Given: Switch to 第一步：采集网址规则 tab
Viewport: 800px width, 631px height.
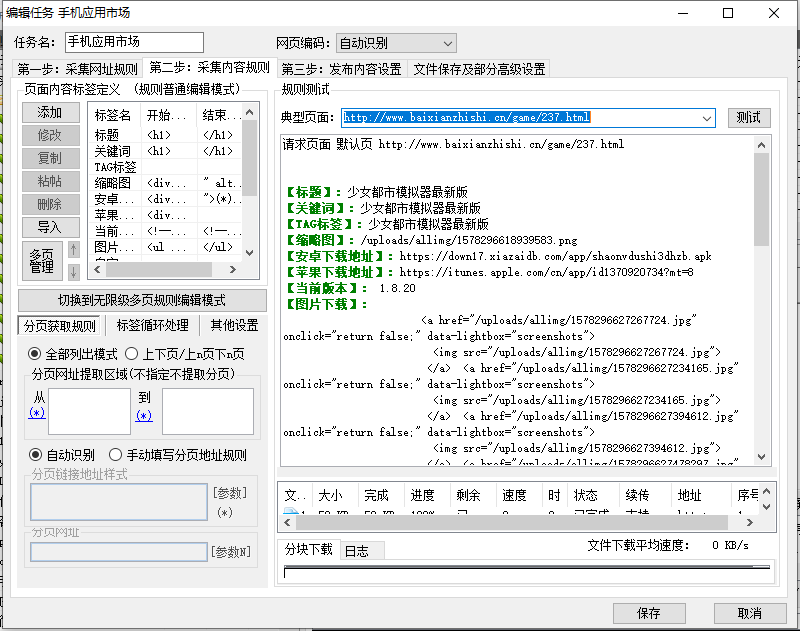Looking at the screenshot, I should click(78, 69).
